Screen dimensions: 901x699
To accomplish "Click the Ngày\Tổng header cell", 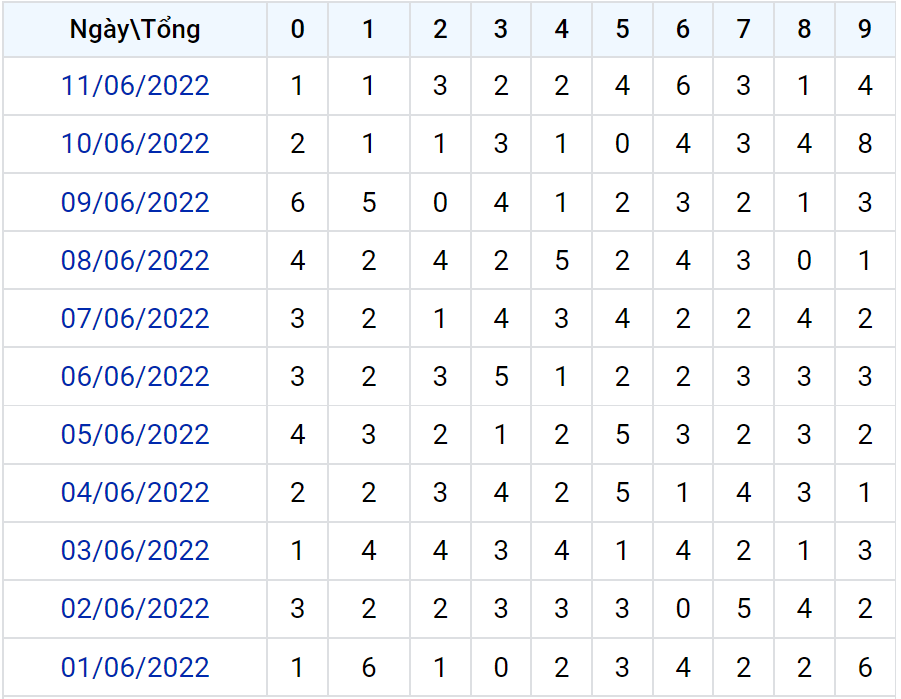I will 135,29.
